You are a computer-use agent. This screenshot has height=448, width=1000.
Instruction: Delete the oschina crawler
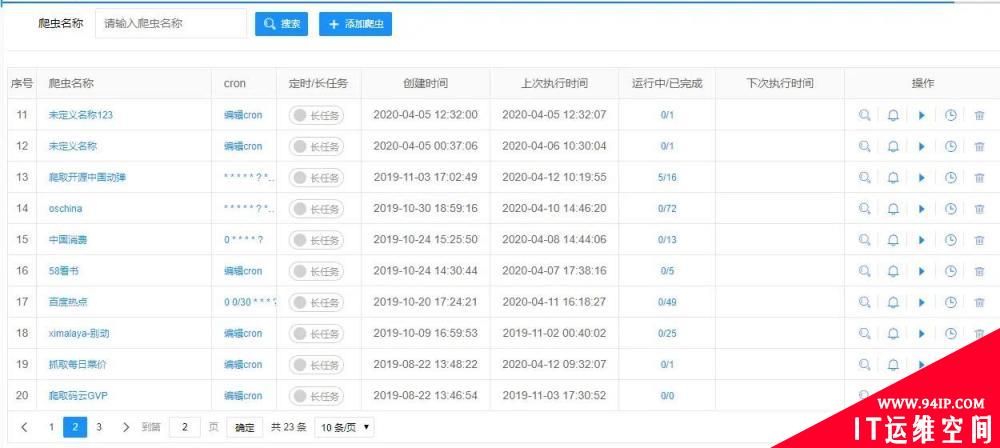point(979,209)
